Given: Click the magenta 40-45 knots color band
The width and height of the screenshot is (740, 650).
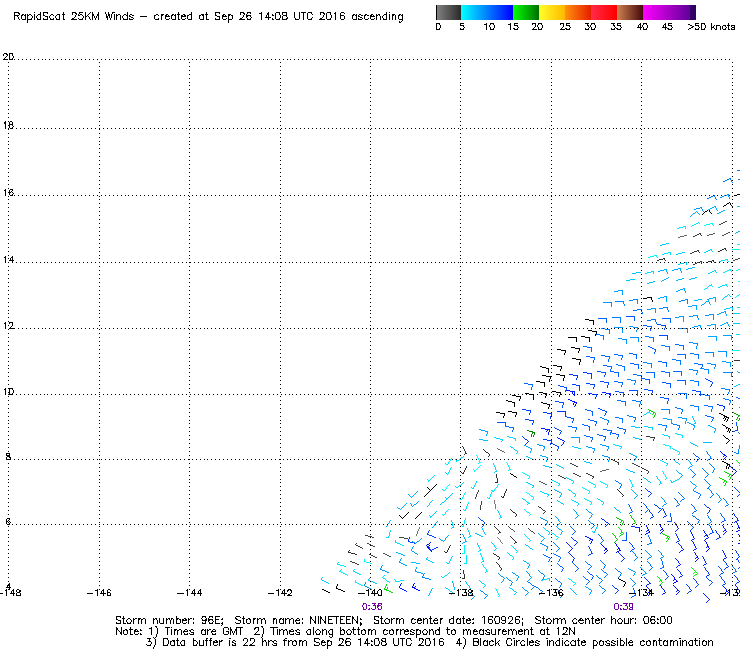Looking at the screenshot, I should [656, 12].
